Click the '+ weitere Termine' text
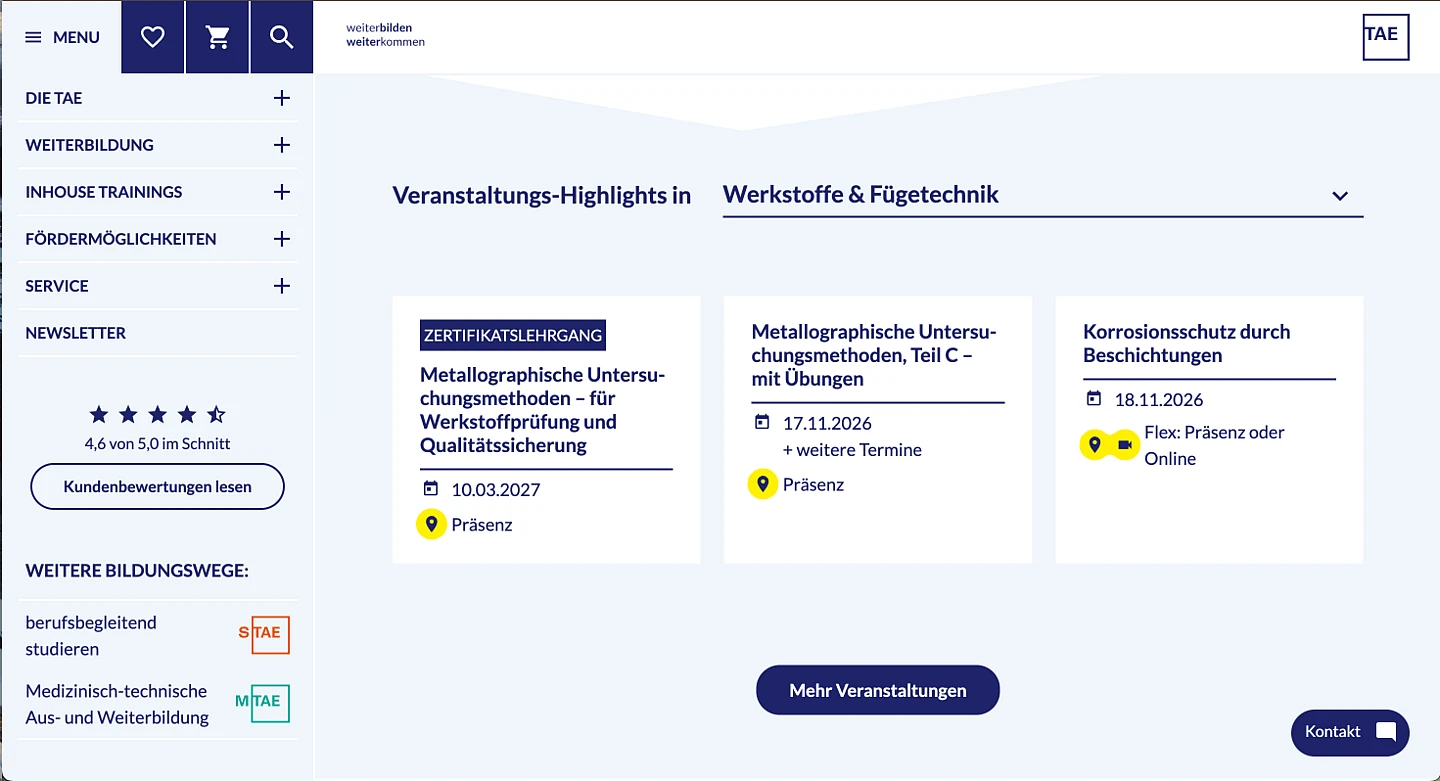The width and height of the screenshot is (1440, 781). pyautogui.click(x=852, y=450)
